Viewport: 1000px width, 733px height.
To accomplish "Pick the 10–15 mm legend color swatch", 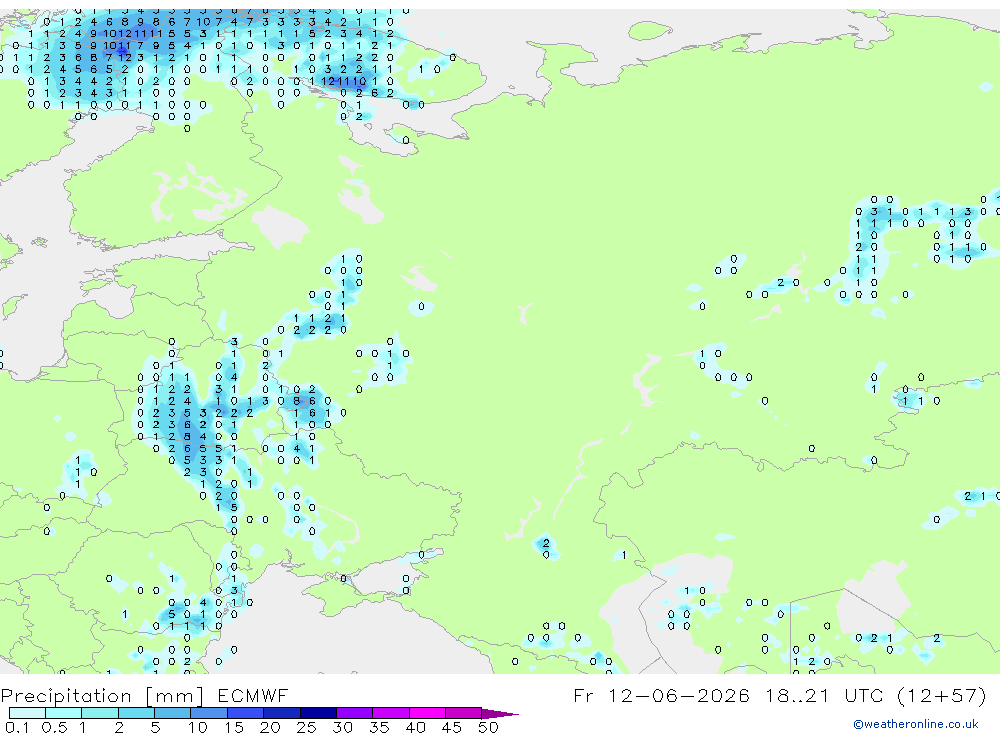I will pyautogui.click(x=209, y=713).
